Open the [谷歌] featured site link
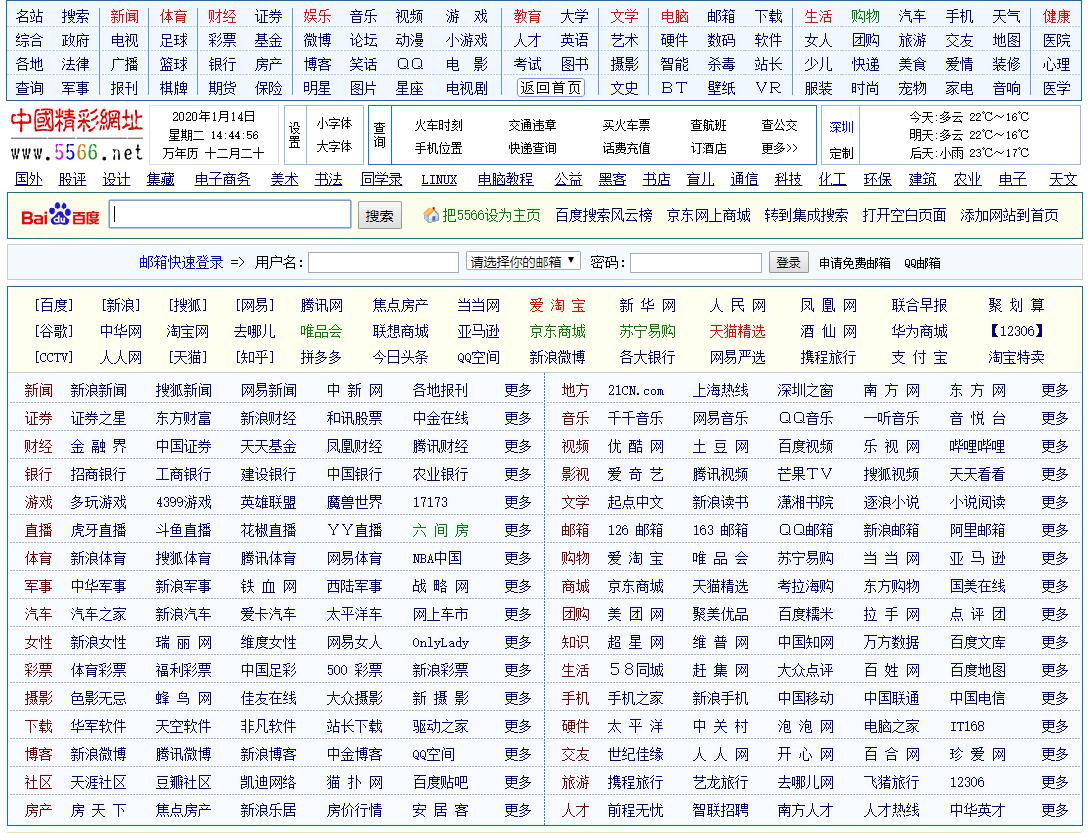The width and height of the screenshot is (1091, 833). pos(54,331)
